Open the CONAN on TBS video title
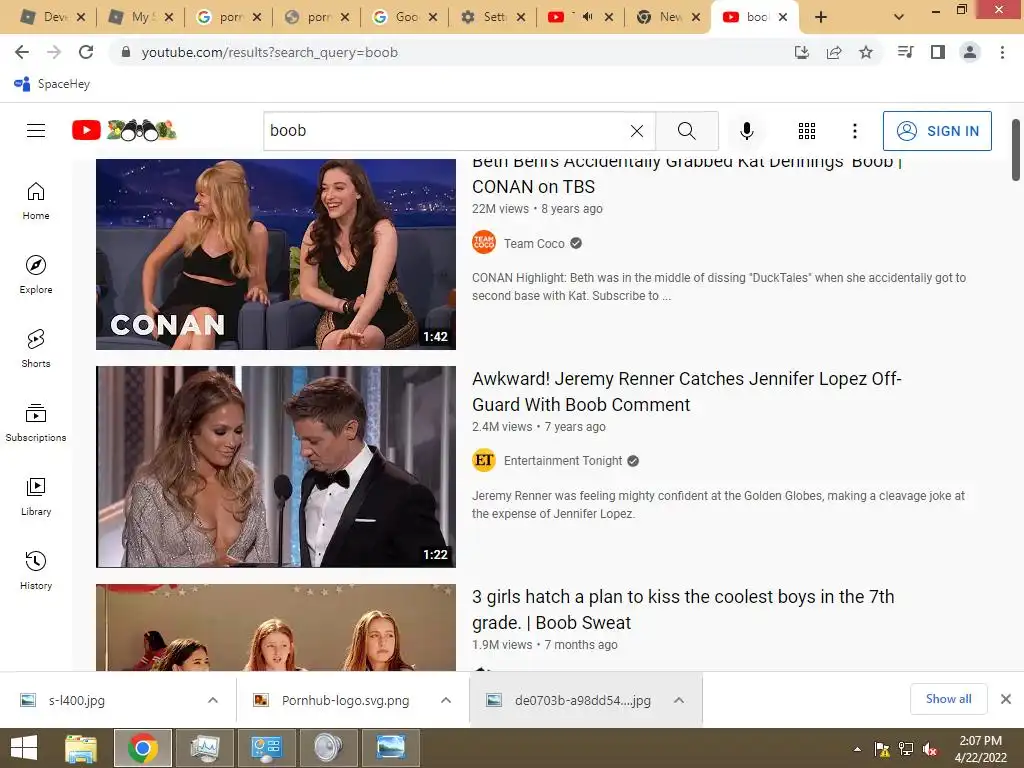The height and width of the screenshot is (768, 1024). pos(686,174)
